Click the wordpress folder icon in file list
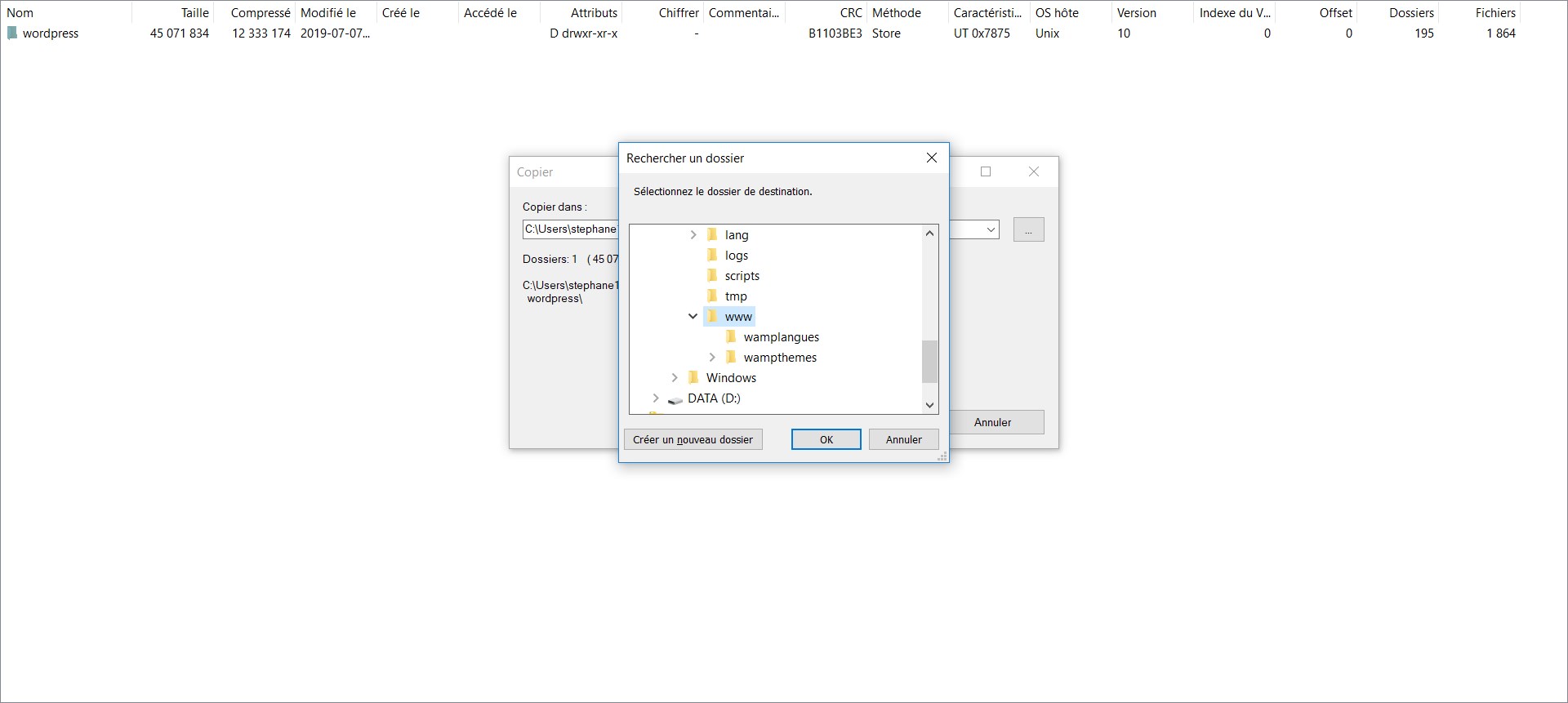This screenshot has width=1568, height=703. (12, 33)
